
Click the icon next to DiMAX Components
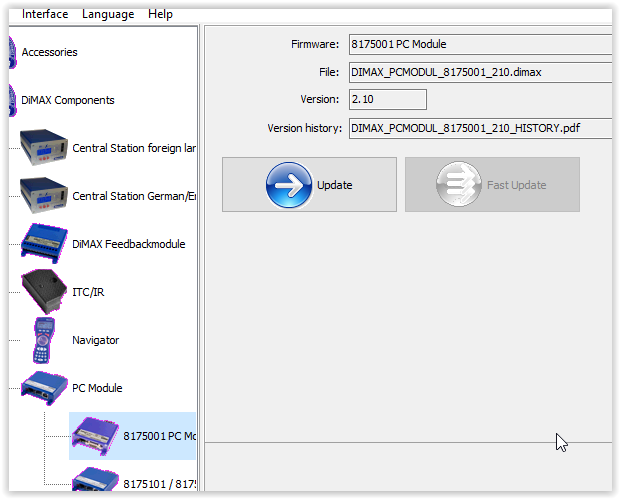pyautogui.click(x=13, y=100)
